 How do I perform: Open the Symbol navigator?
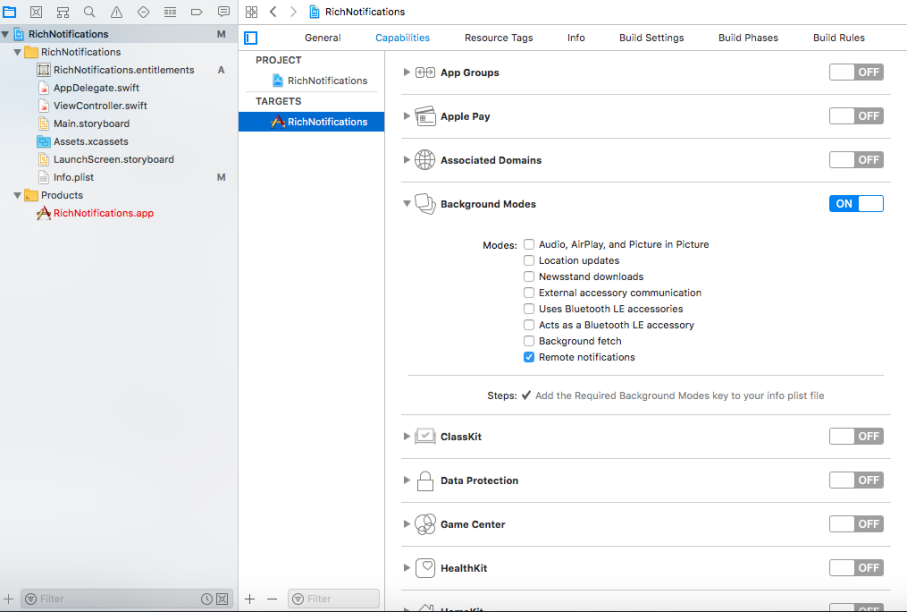63,12
